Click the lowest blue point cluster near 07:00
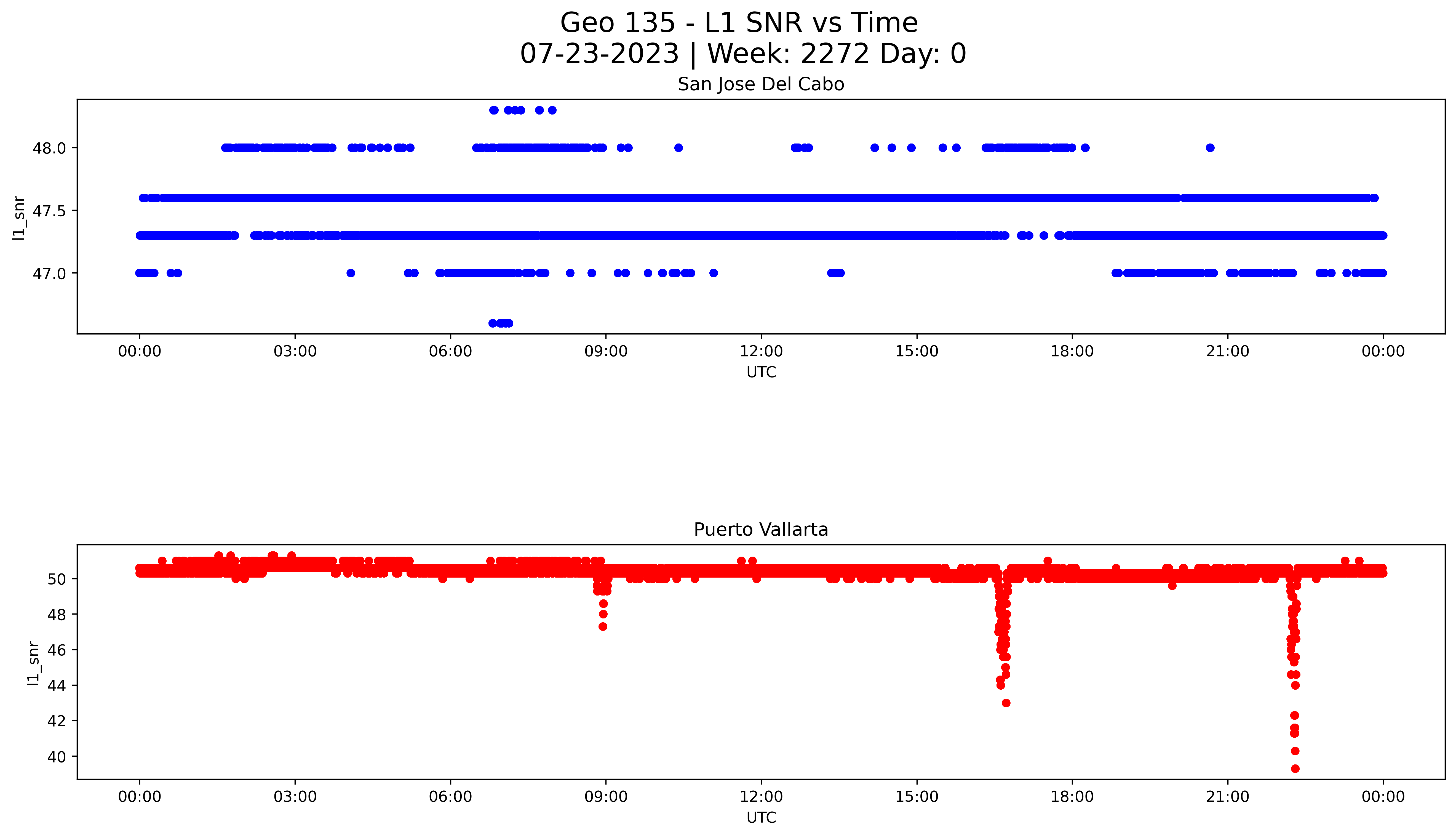The image size is (1456, 837). click(500, 323)
